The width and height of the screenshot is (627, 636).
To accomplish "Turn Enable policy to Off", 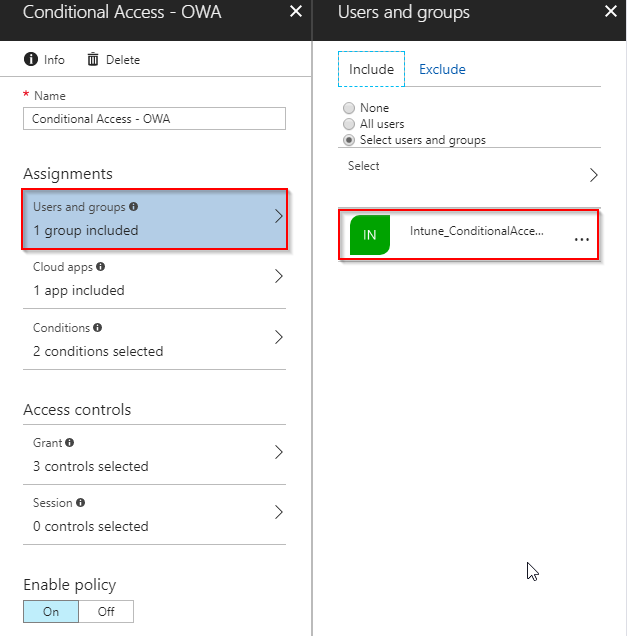I will (106, 611).
